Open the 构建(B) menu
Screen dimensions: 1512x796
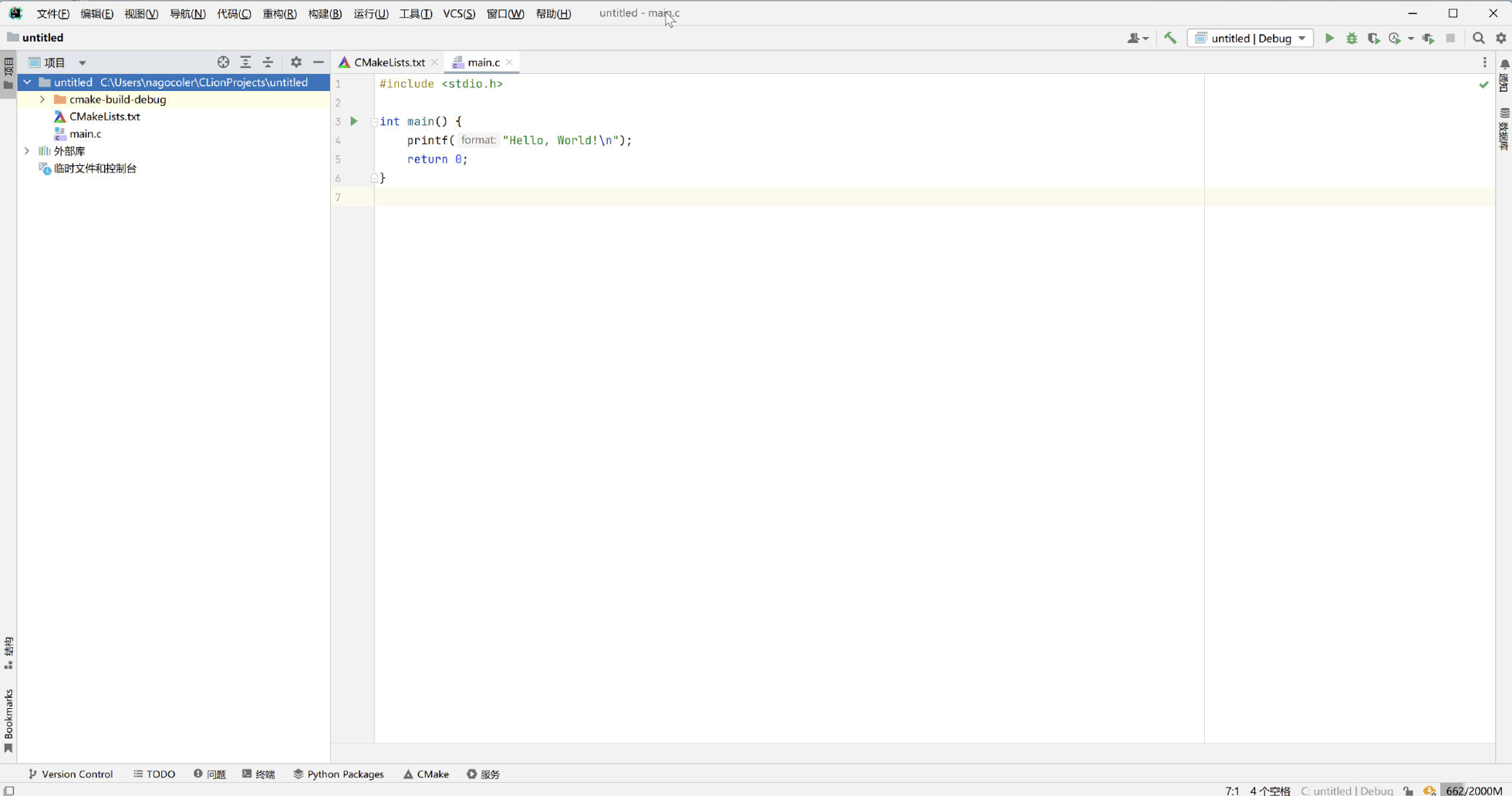coord(325,14)
